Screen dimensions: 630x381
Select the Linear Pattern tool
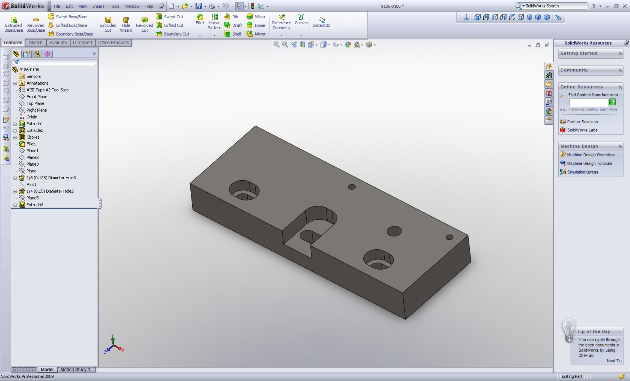coord(215,21)
